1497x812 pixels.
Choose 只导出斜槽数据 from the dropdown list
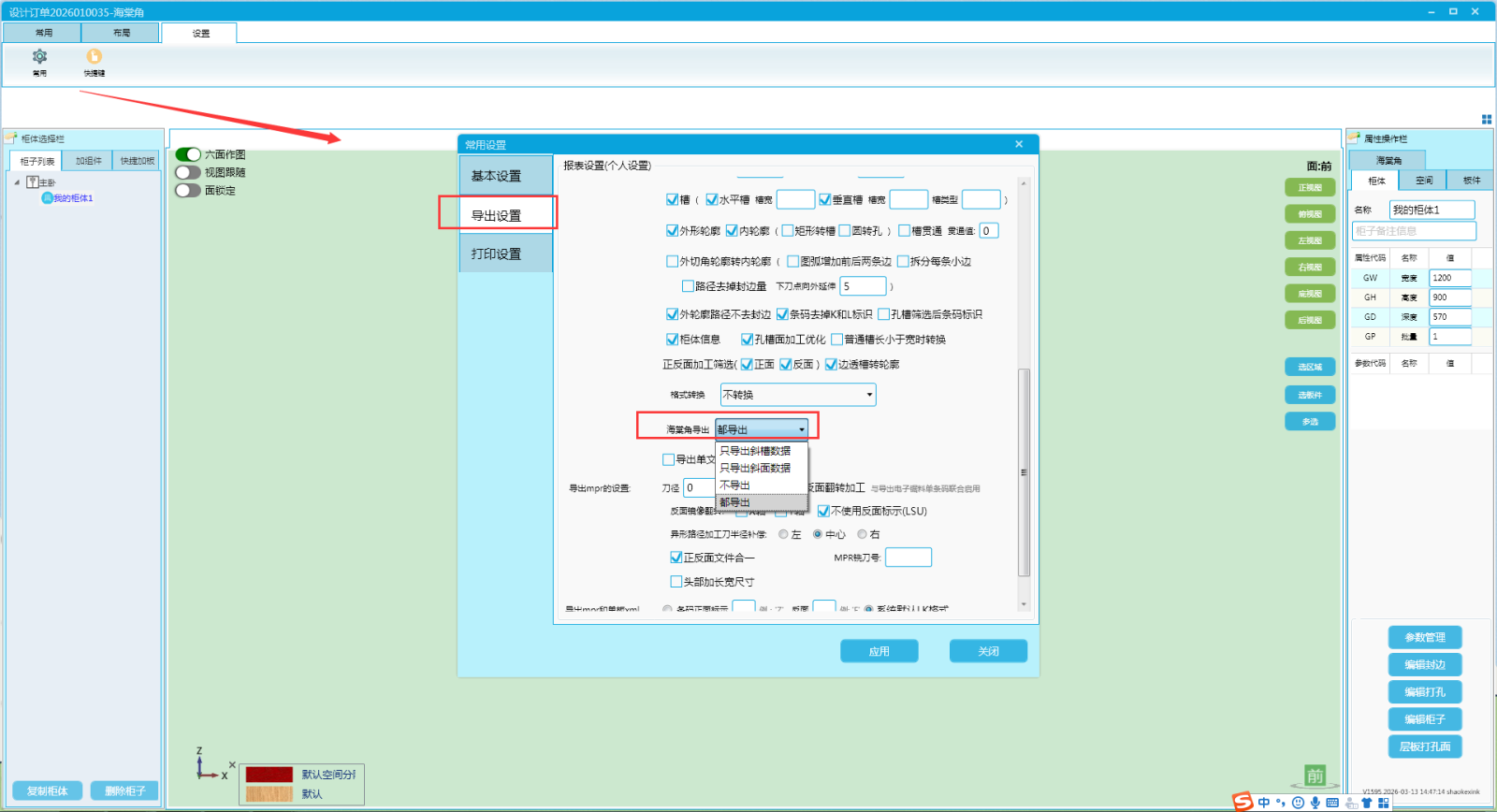tap(755, 451)
